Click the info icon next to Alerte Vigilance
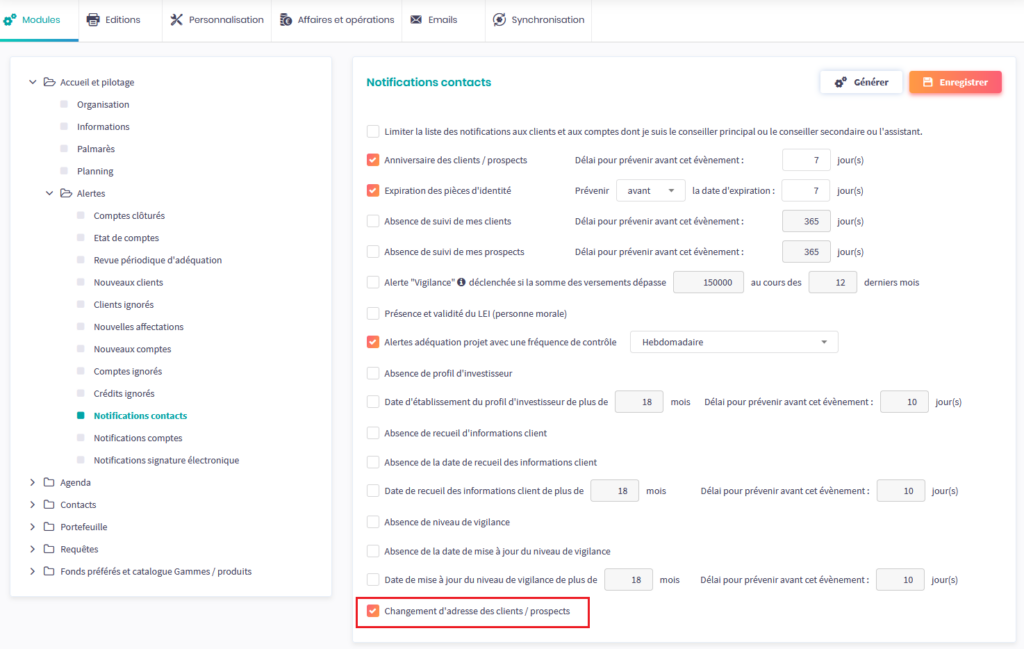Viewport: 1024px width, 649px height. coord(461,283)
